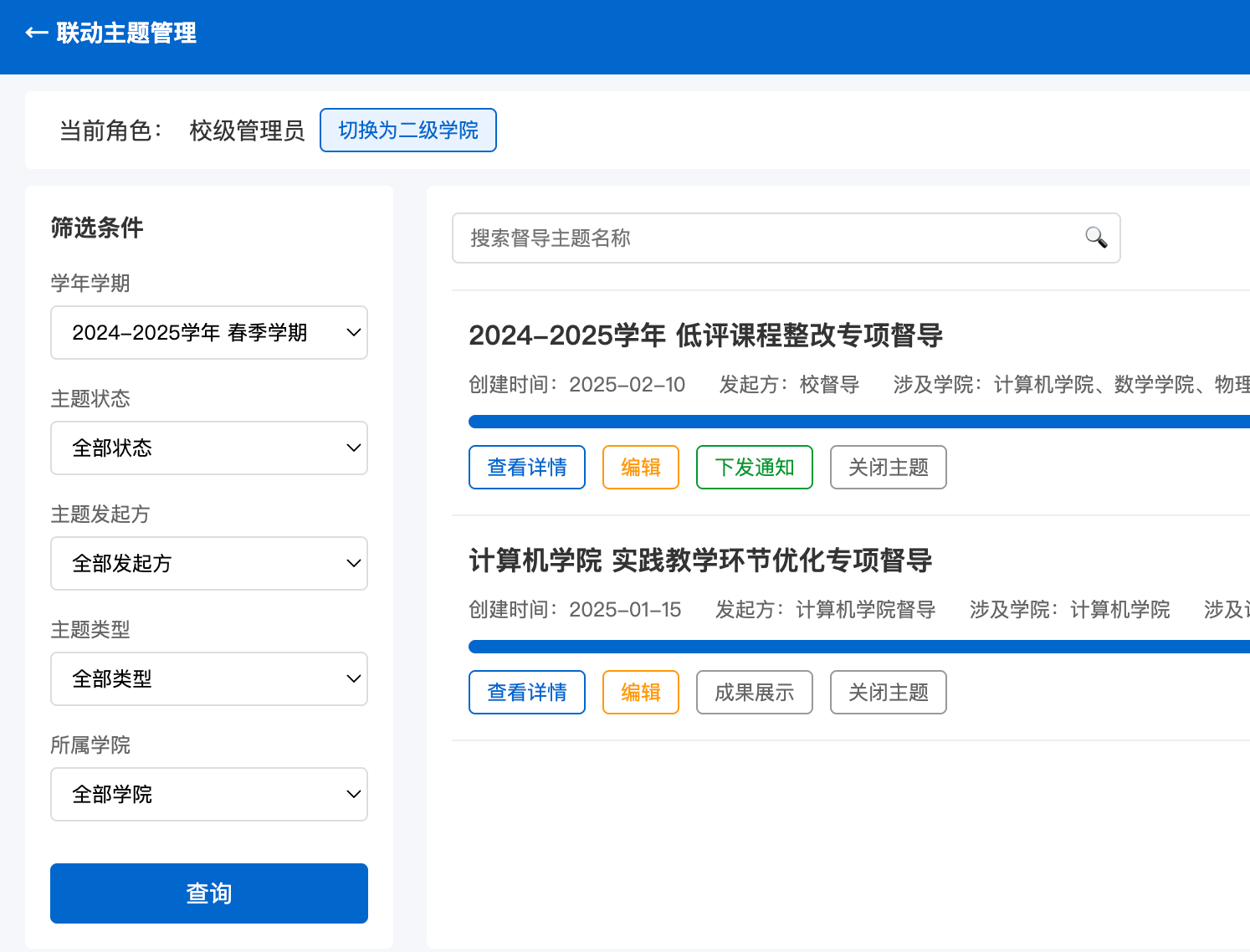The width and height of the screenshot is (1250, 952).
Task: Close the 低评课程整改专项督导 theme
Action: coord(889,468)
